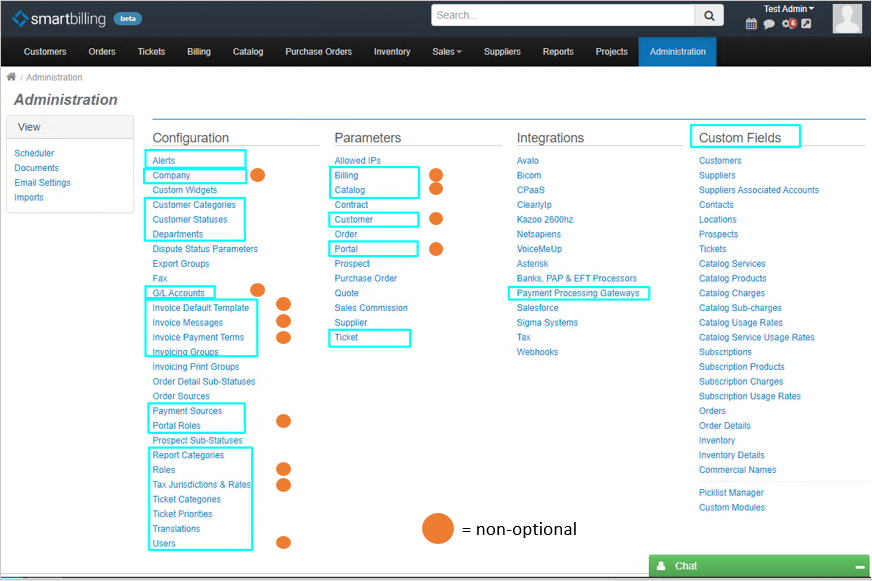This screenshot has width=872, height=581.
Task: Open the Users configuration link
Action: pyautogui.click(x=164, y=544)
